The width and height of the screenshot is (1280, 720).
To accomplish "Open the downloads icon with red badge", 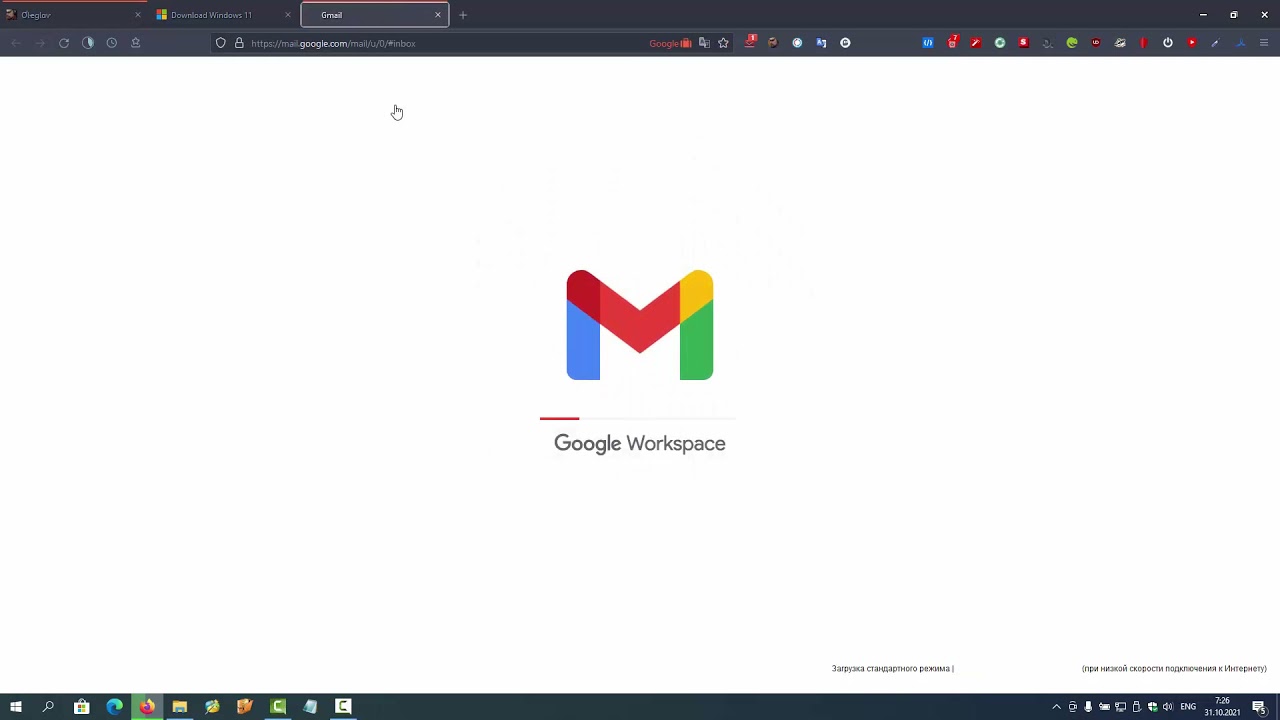I will pos(750,42).
